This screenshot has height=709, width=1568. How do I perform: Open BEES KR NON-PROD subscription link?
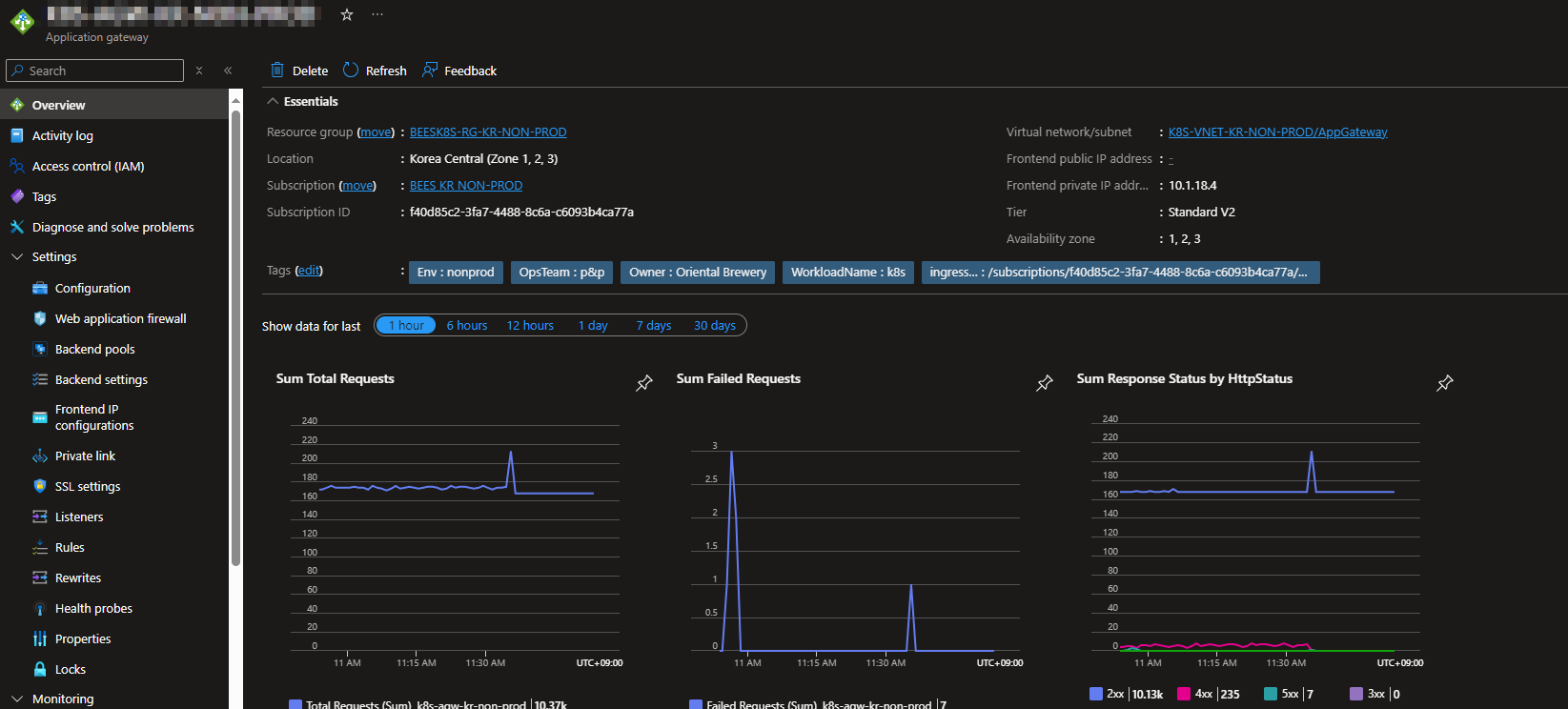pyautogui.click(x=466, y=186)
